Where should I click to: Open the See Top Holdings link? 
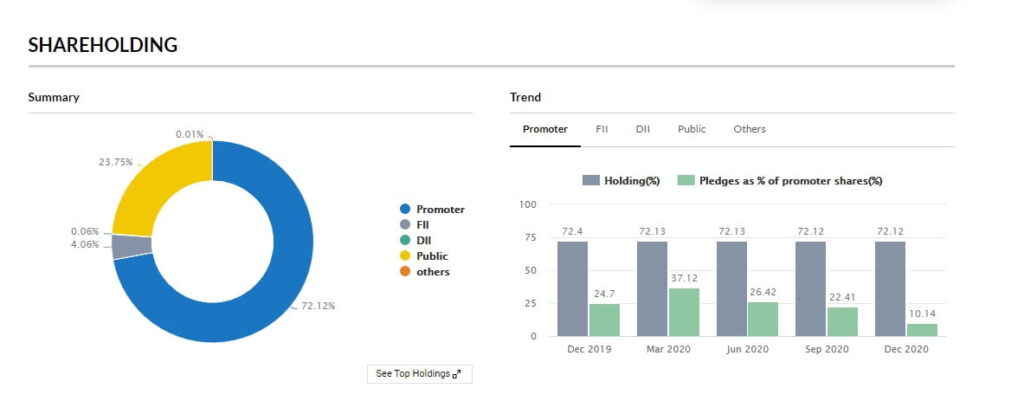tap(412, 374)
